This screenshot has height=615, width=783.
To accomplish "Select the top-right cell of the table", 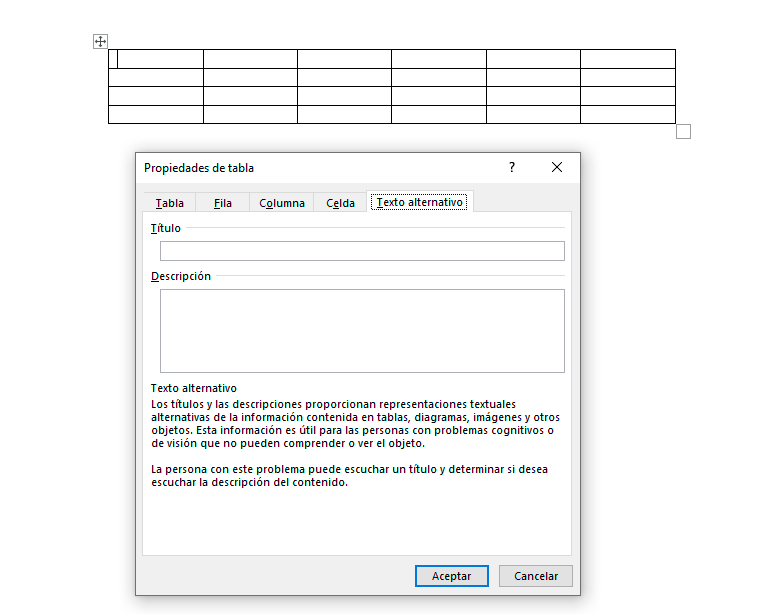I will (627, 59).
